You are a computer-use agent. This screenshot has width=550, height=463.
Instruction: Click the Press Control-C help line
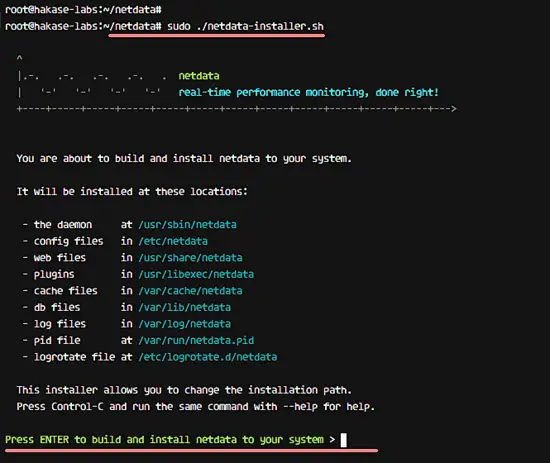coord(196,407)
